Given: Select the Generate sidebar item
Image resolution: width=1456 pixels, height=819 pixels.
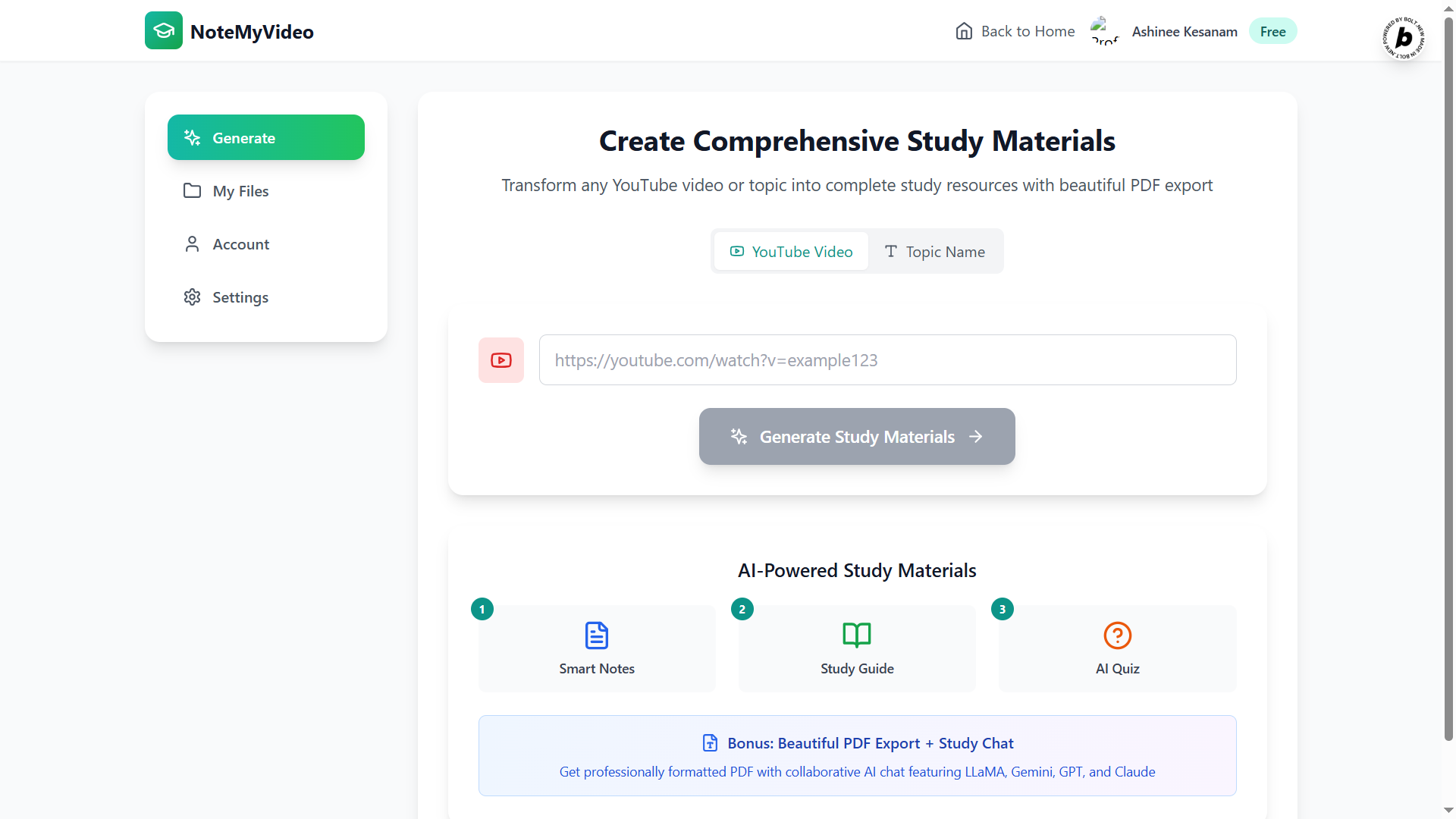Looking at the screenshot, I should [265, 138].
